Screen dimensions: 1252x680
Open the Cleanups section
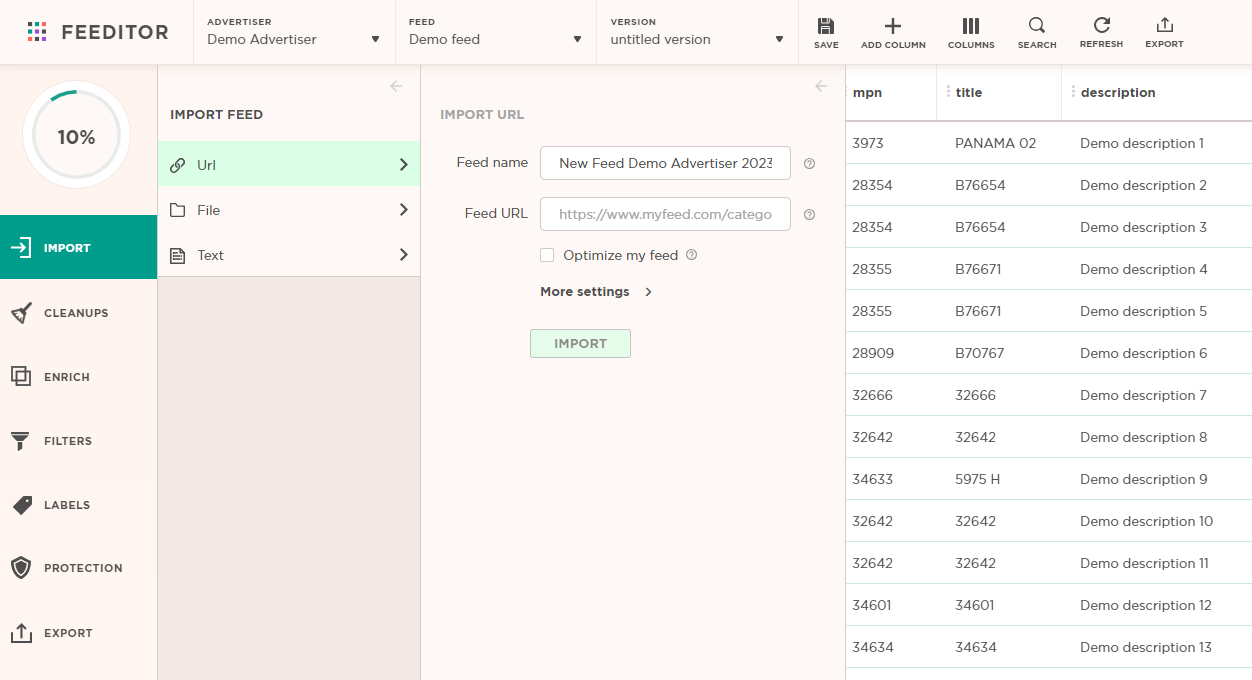[x=79, y=313]
